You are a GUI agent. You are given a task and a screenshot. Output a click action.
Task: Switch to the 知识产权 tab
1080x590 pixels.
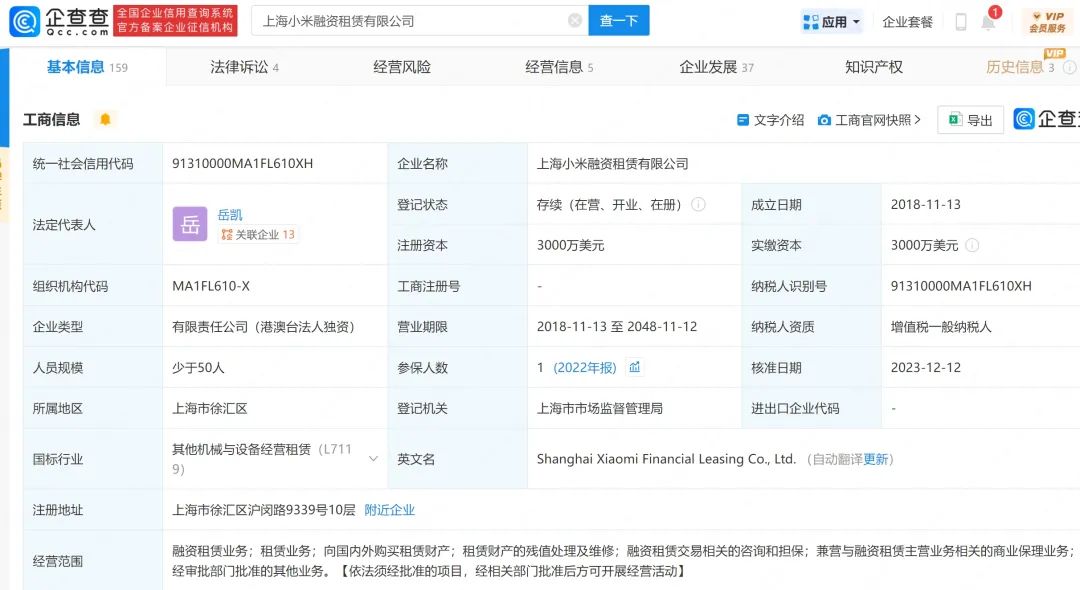[x=873, y=67]
